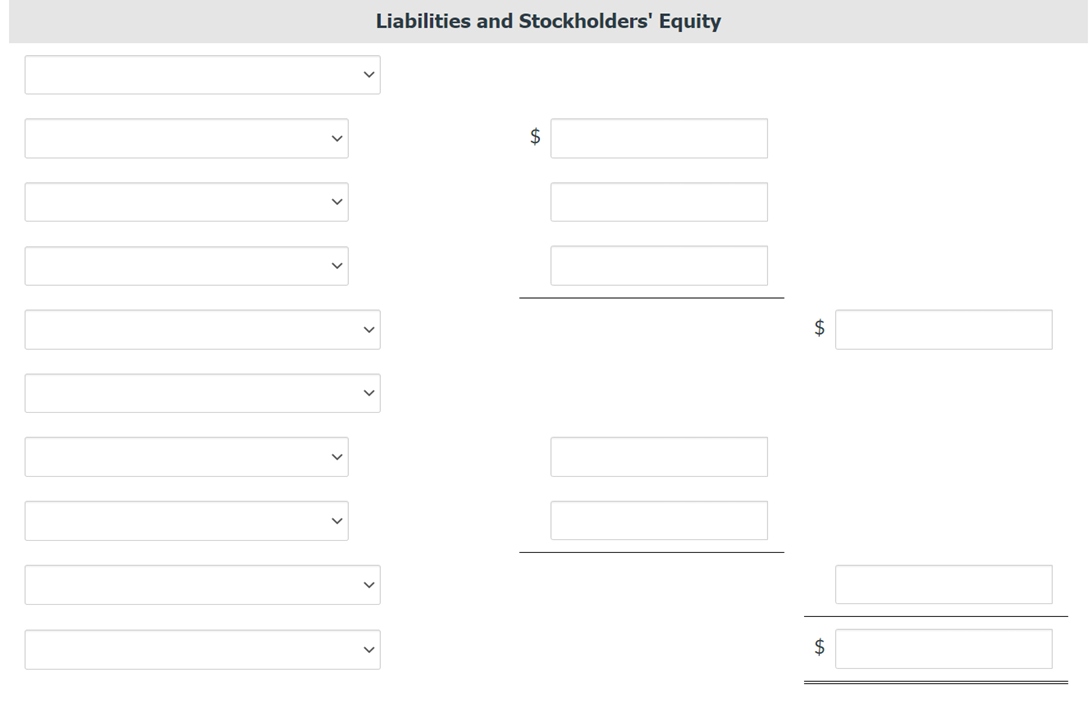Screen dimensions: 1090x707
Task: Expand the fourth dropdown above the subtotal line
Action: pos(186,265)
